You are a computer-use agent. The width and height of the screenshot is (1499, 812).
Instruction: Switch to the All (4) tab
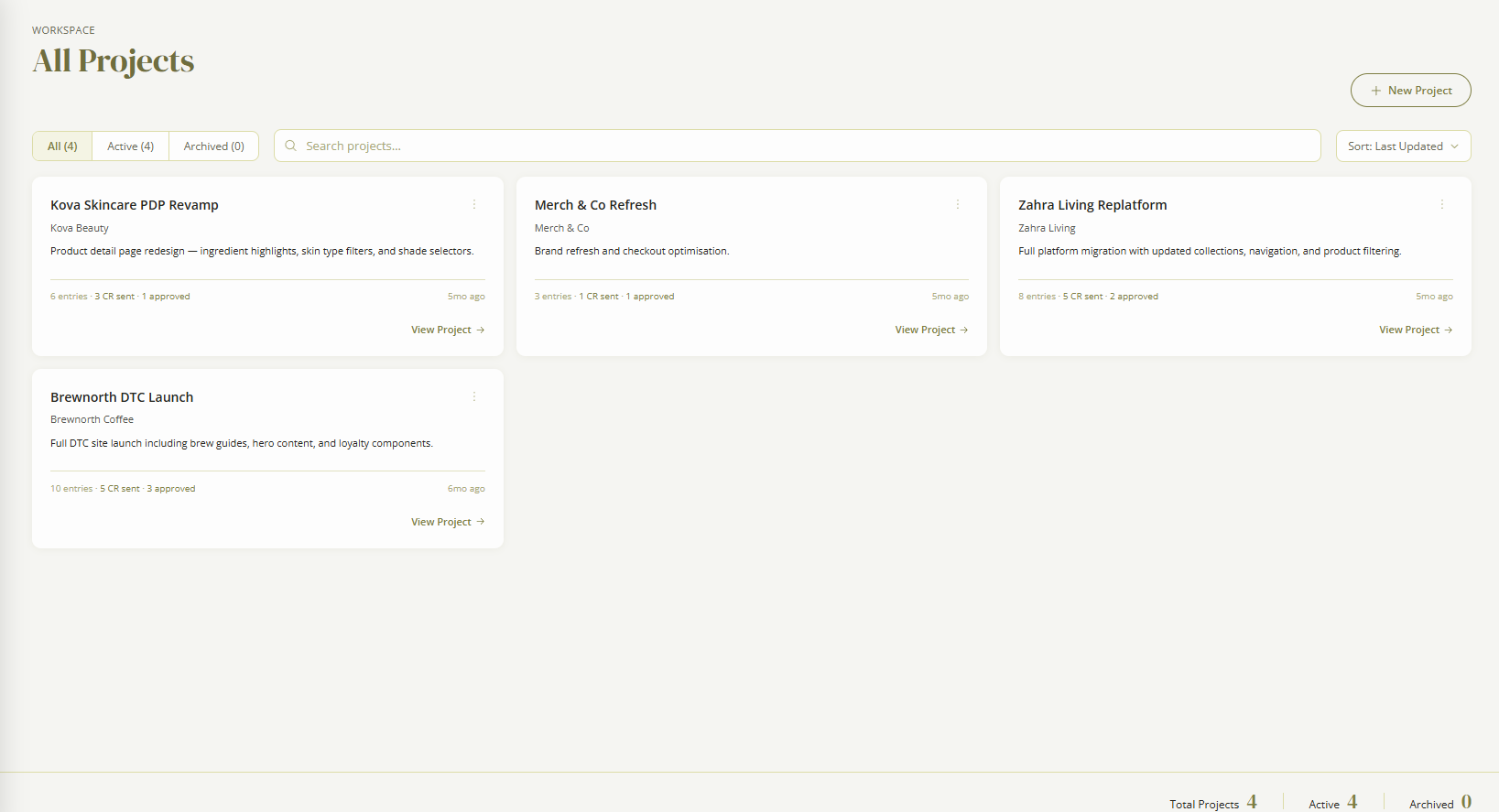(62, 146)
